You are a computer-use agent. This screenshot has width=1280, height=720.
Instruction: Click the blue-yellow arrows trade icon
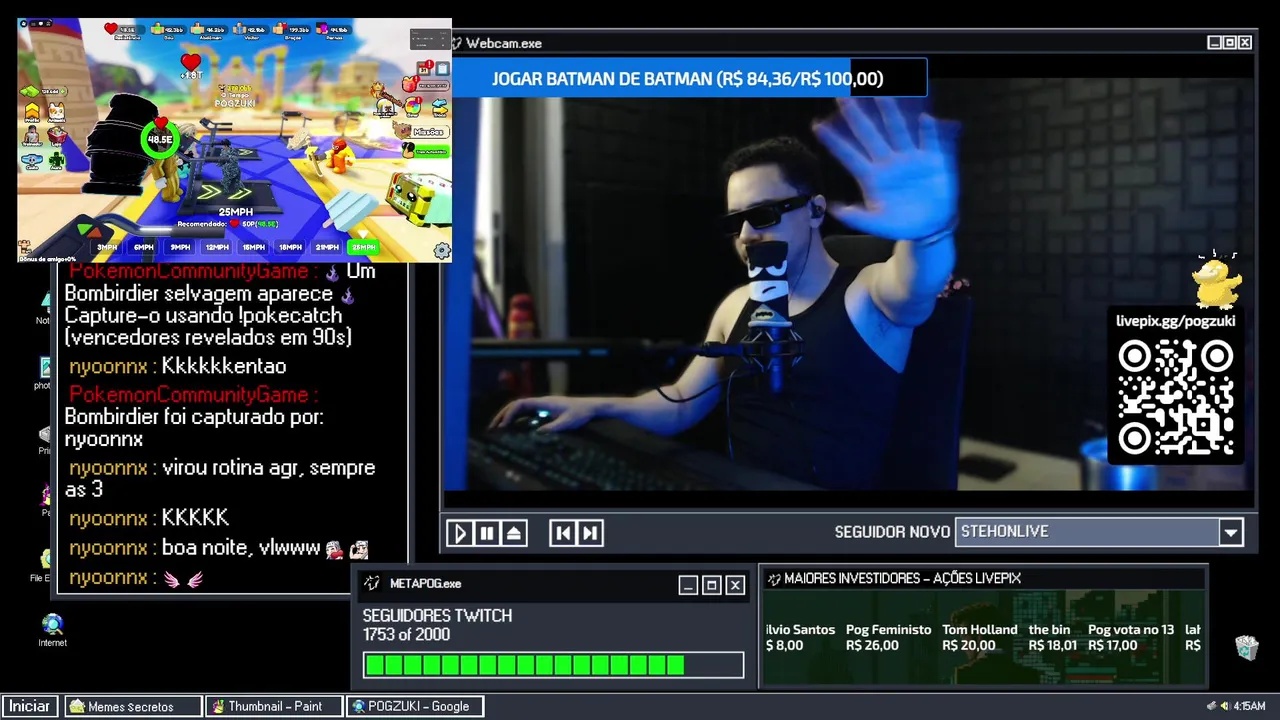440,107
